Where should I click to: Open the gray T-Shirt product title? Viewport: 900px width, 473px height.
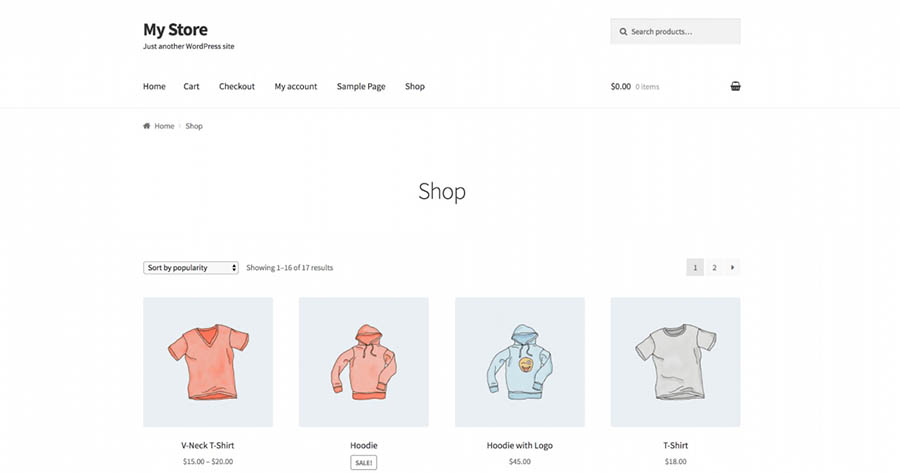coord(675,445)
